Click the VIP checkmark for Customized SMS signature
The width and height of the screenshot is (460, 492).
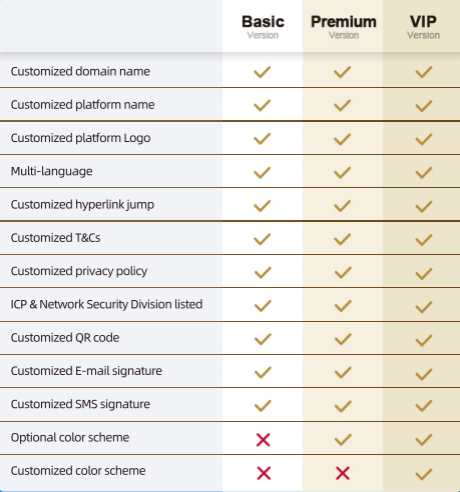pos(424,406)
